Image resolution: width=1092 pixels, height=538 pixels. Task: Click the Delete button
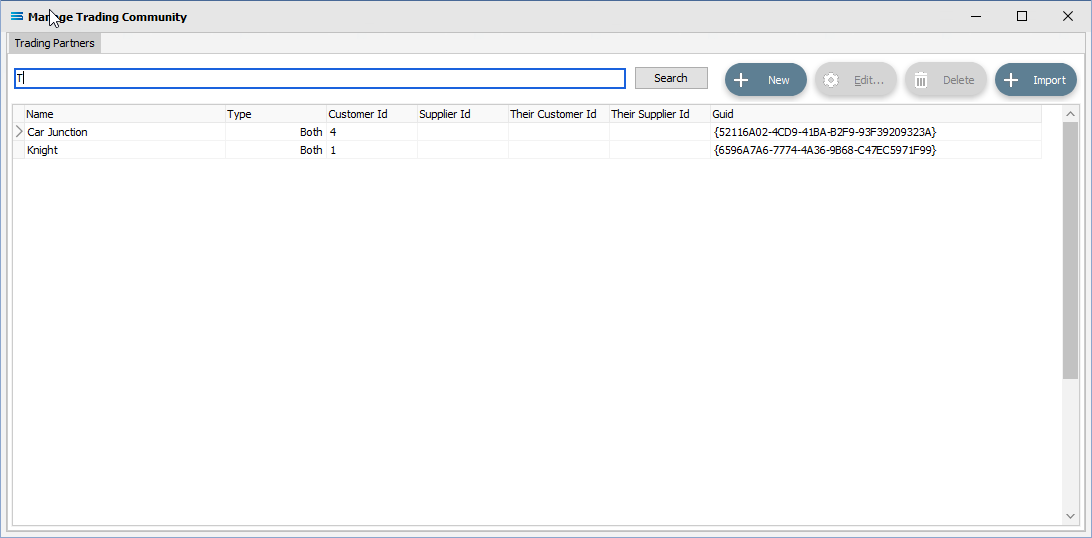tap(945, 80)
